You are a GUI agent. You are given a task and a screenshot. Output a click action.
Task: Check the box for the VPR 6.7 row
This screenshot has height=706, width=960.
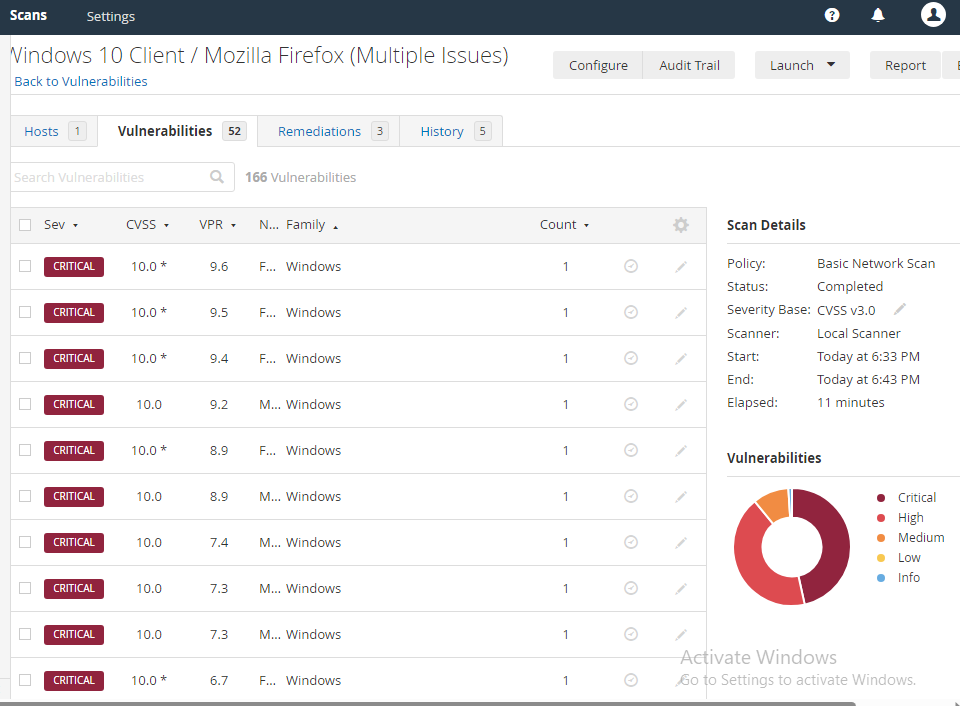[x=25, y=680]
